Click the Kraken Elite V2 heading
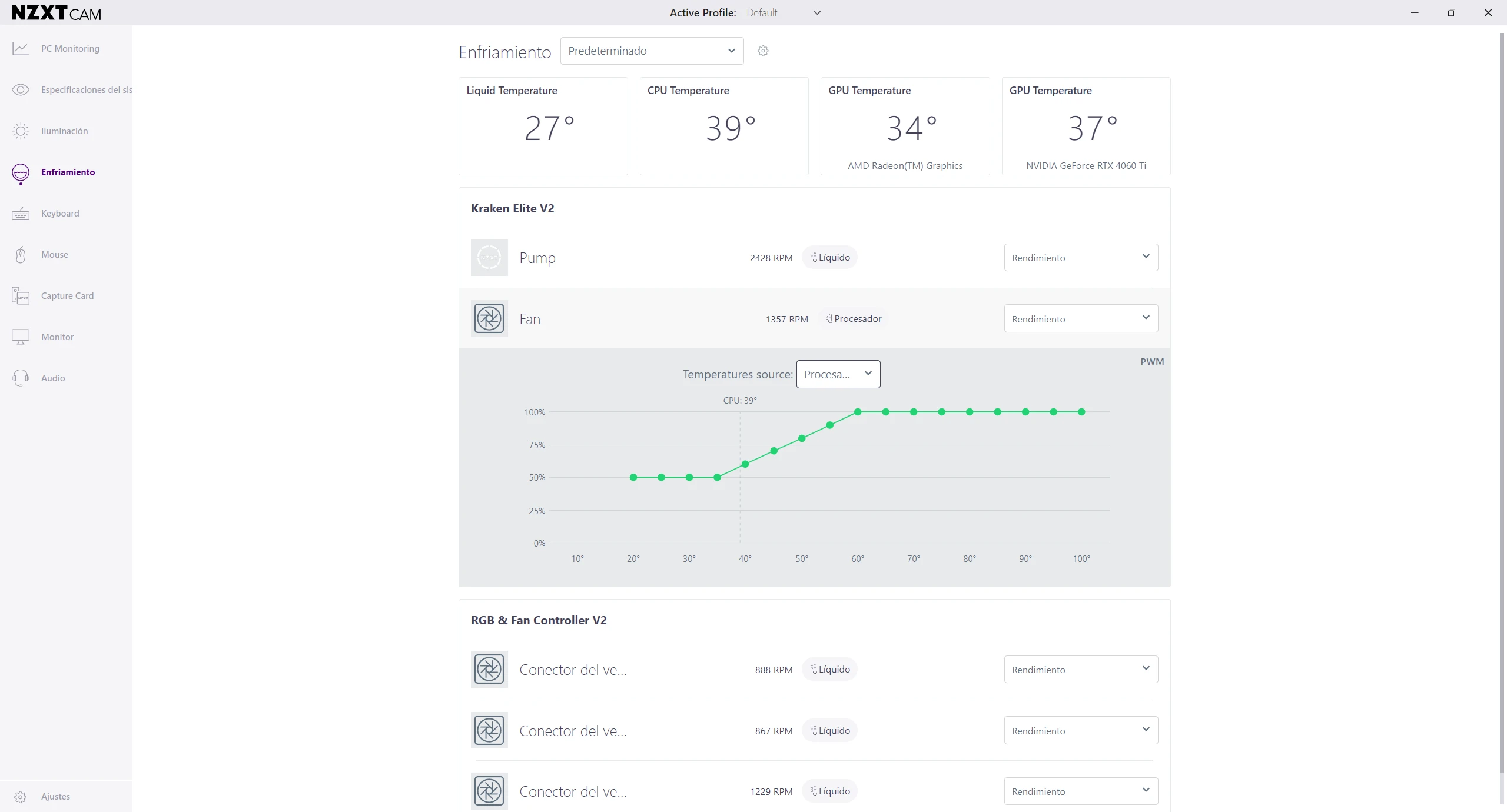The height and width of the screenshot is (812, 1507). tap(513, 208)
